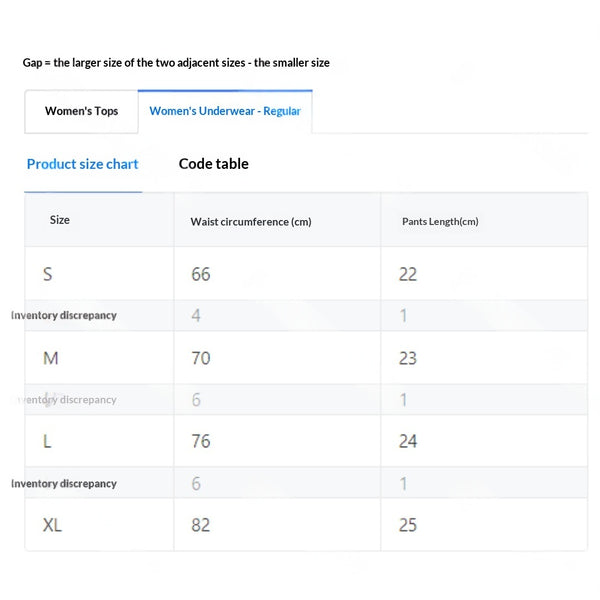Image resolution: width=600 pixels, height=600 pixels.
Task: Click the waist gap value 4
Action: (x=196, y=316)
